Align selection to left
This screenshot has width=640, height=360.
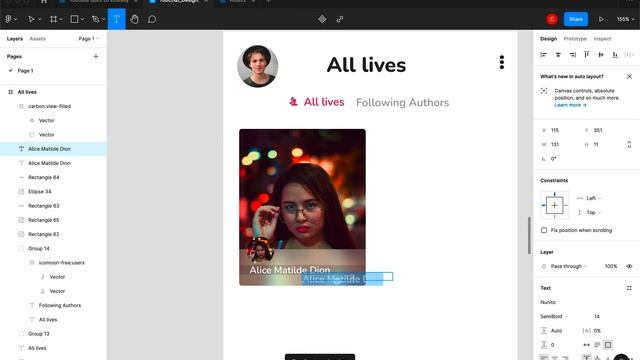click(x=544, y=55)
